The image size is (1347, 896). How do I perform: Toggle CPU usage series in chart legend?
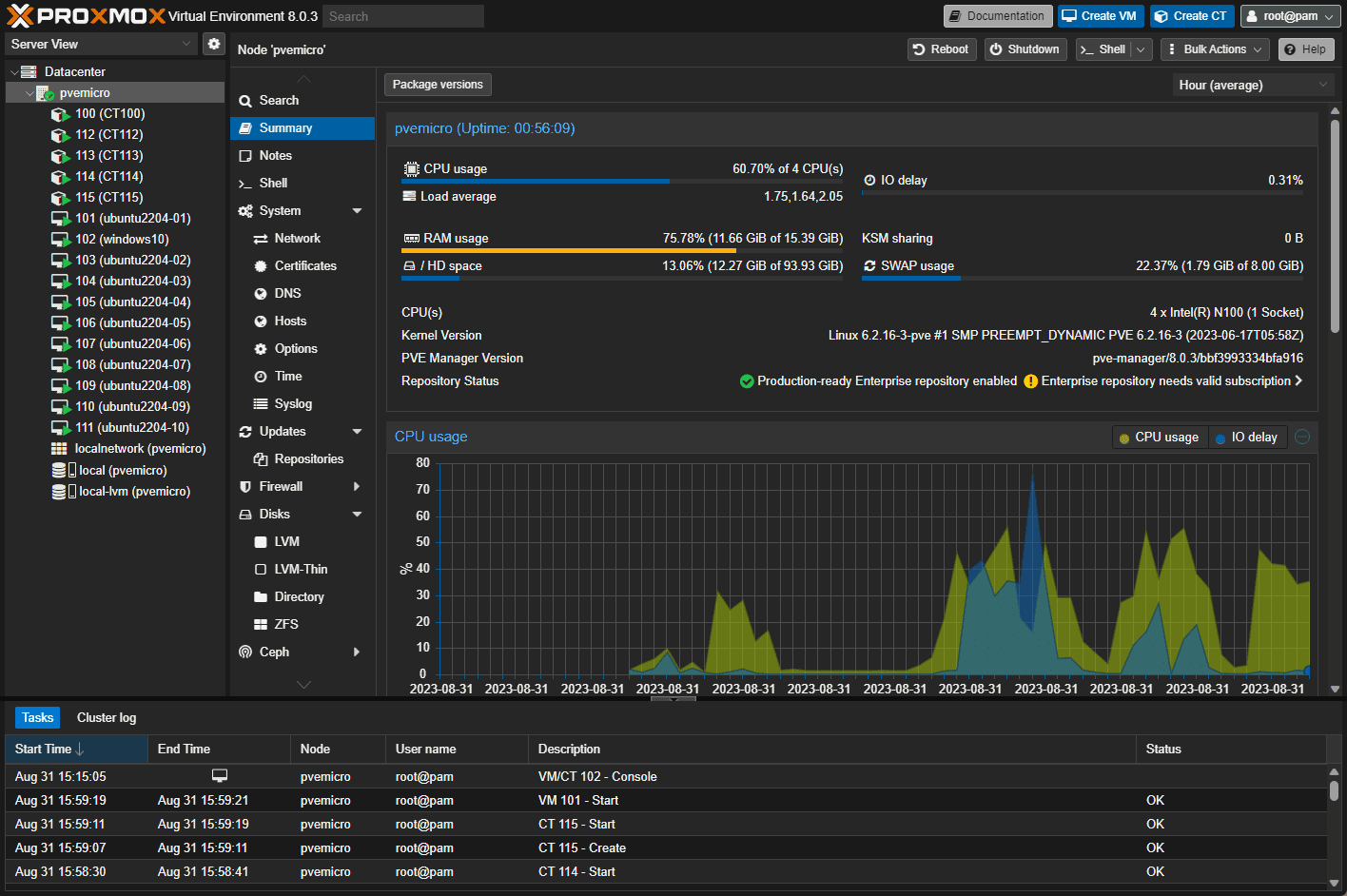click(x=1160, y=438)
